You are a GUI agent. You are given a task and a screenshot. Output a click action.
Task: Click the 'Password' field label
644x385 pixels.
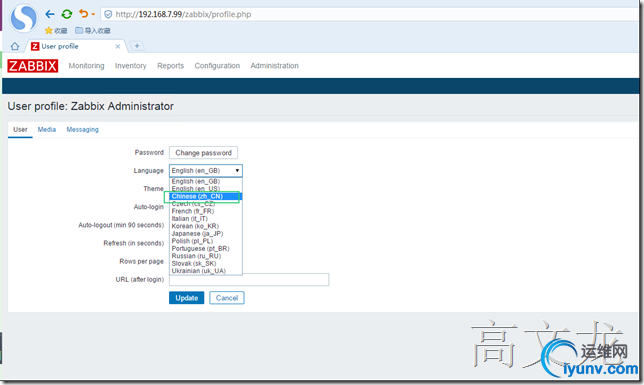point(149,152)
